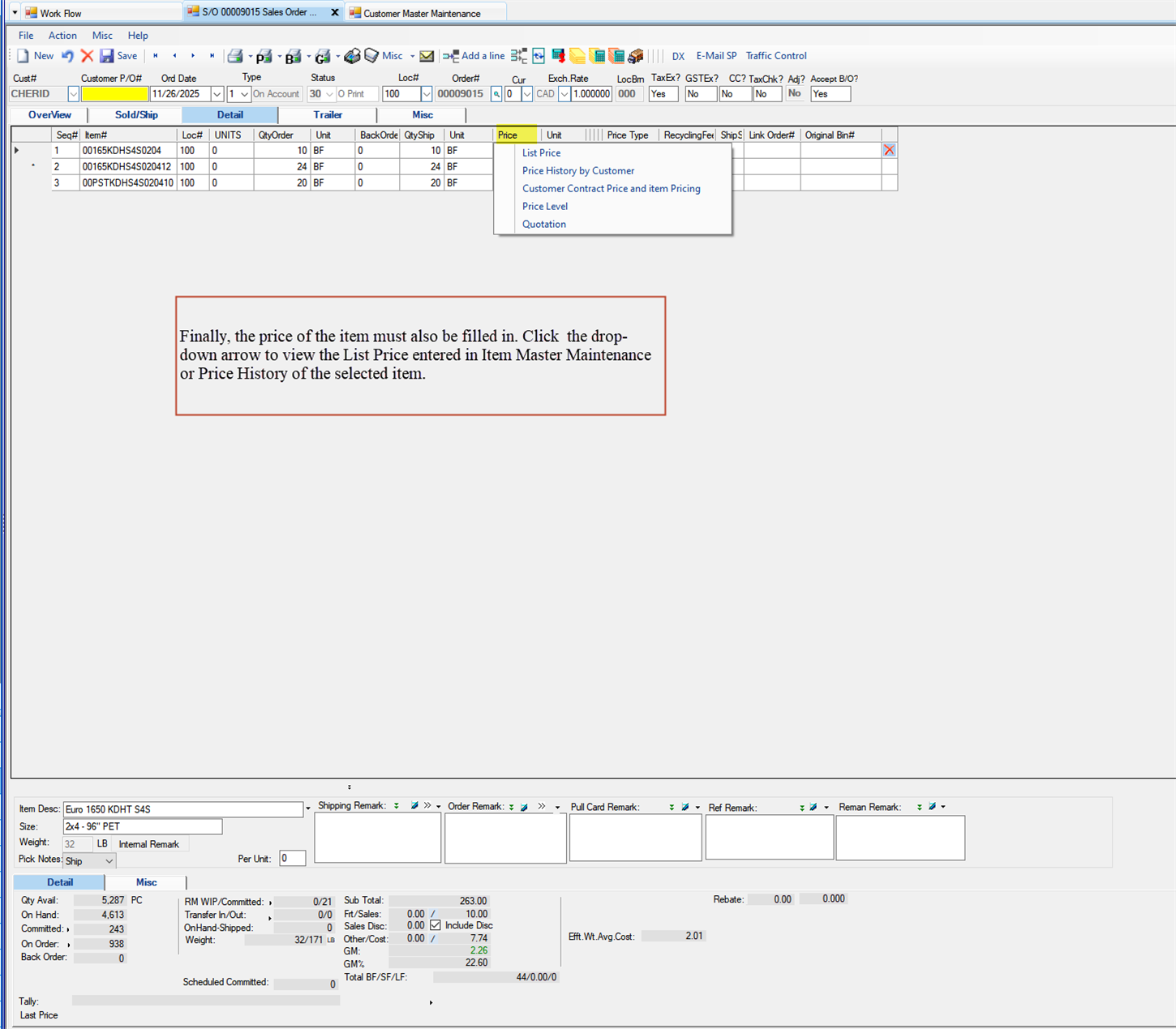Open the Traffic Control link
This screenshot has height=1029, width=1176.
tap(775, 55)
